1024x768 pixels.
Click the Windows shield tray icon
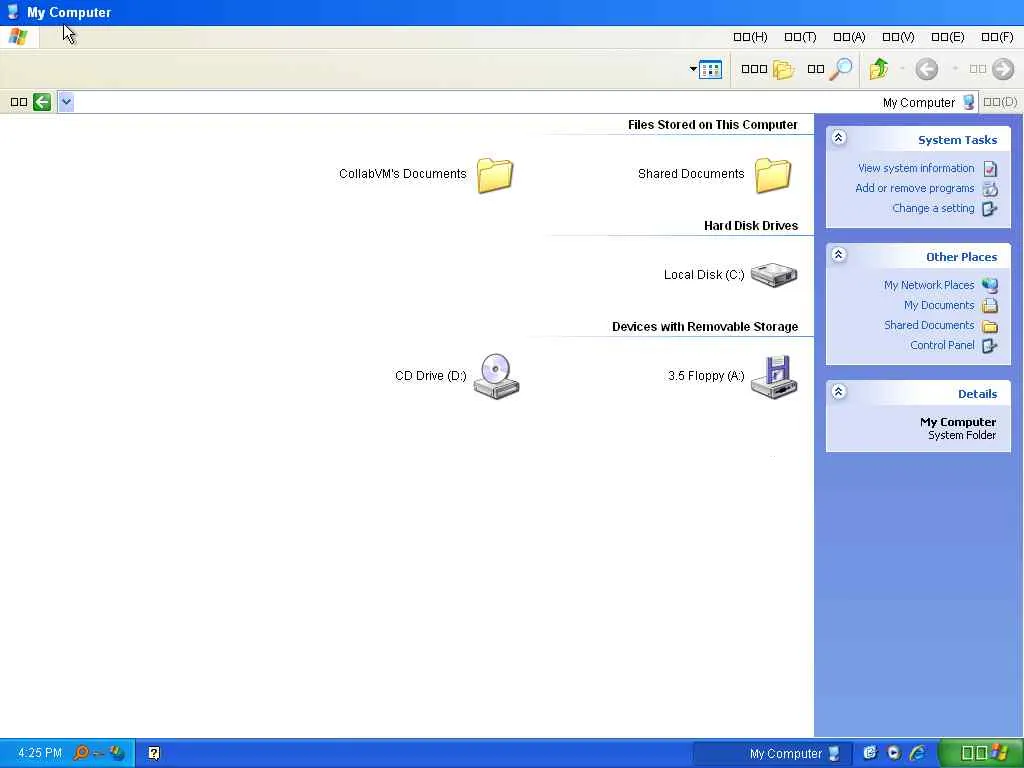click(118, 753)
